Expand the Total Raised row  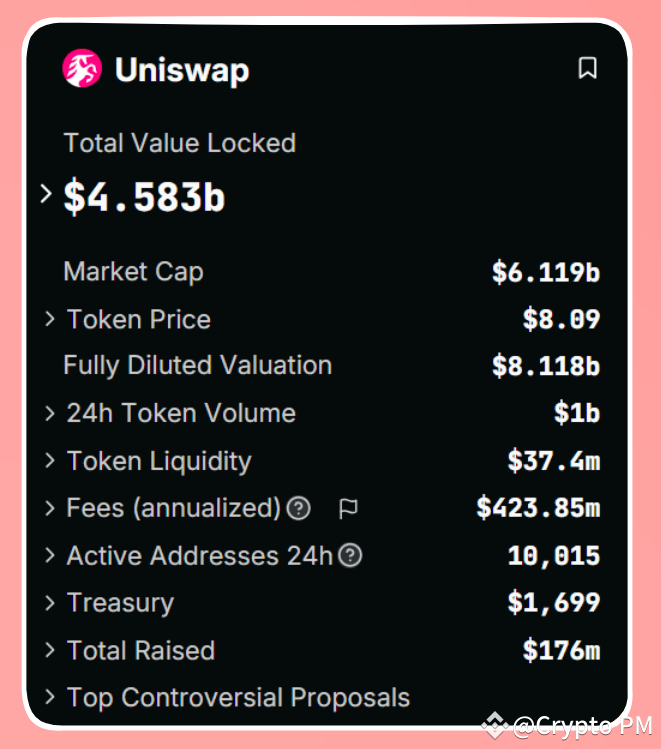(x=50, y=650)
